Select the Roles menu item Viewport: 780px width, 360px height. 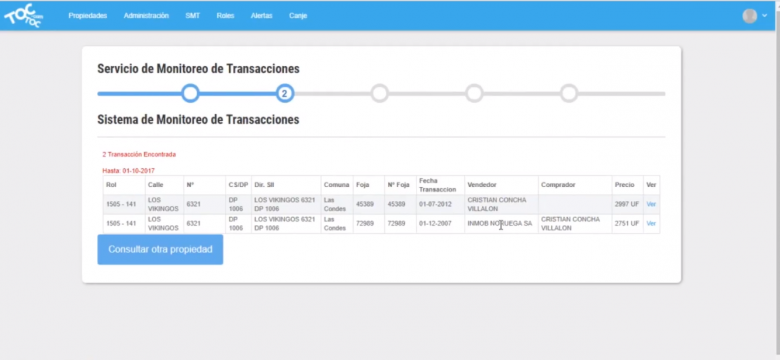click(x=225, y=16)
